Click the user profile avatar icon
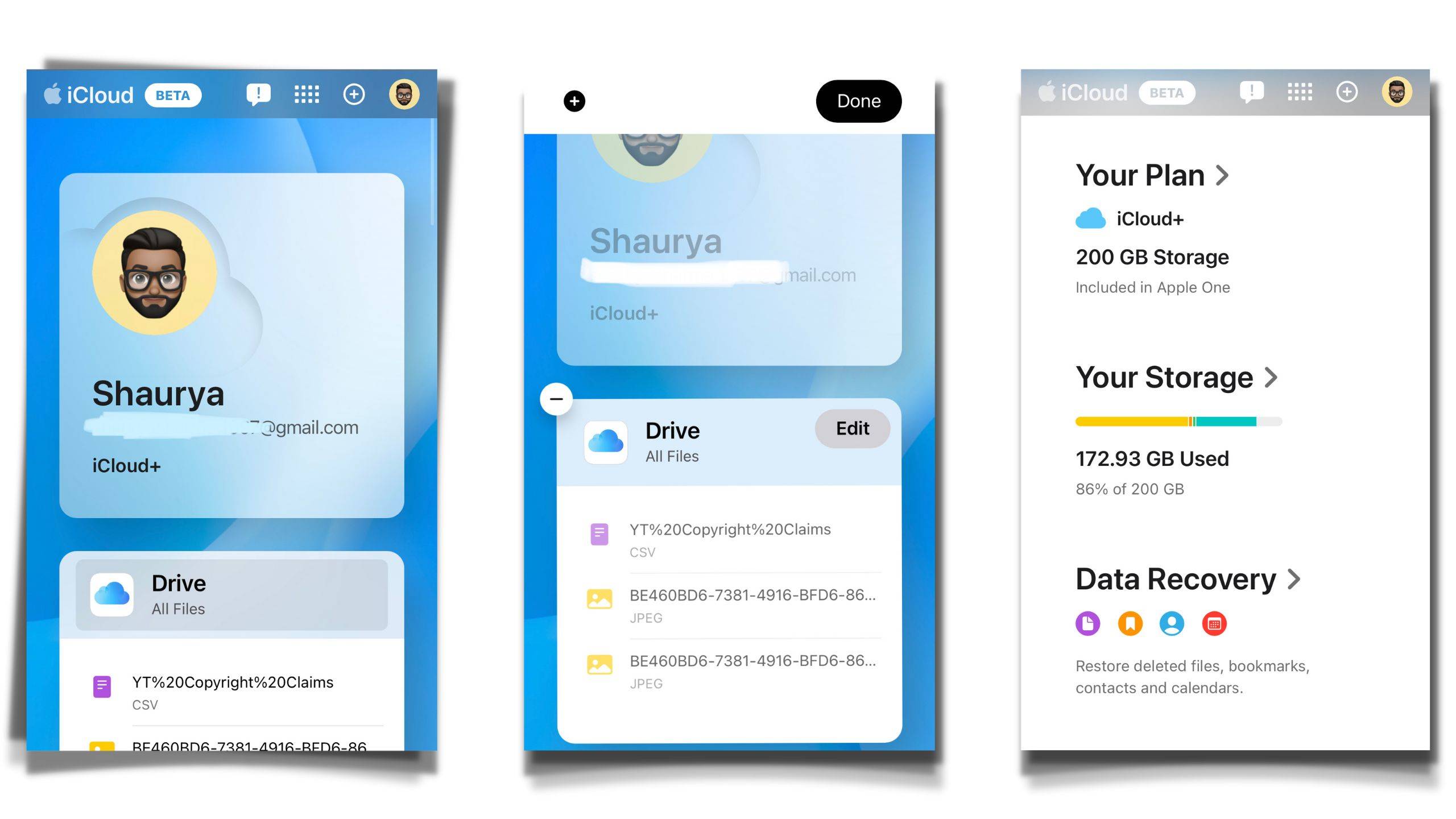The width and height of the screenshot is (1456, 819). click(x=403, y=95)
